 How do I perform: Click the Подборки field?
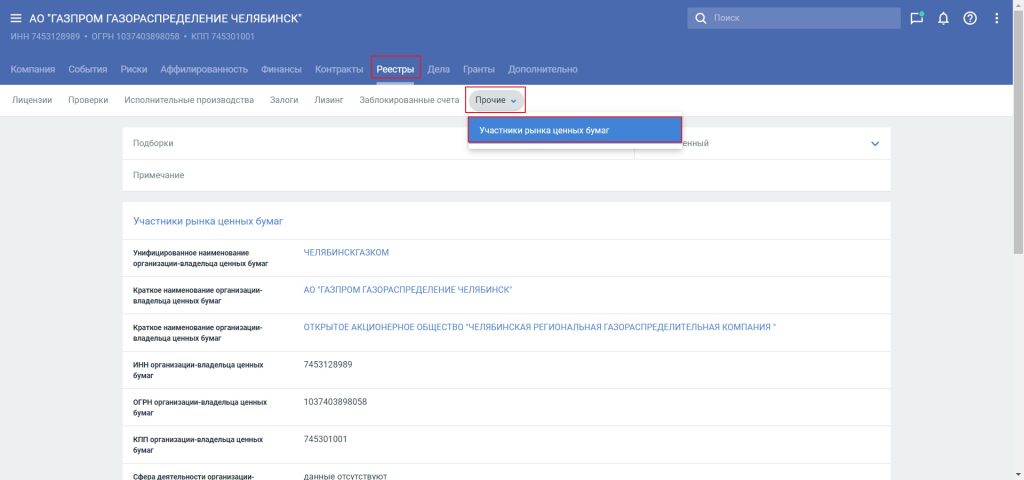click(x=377, y=144)
